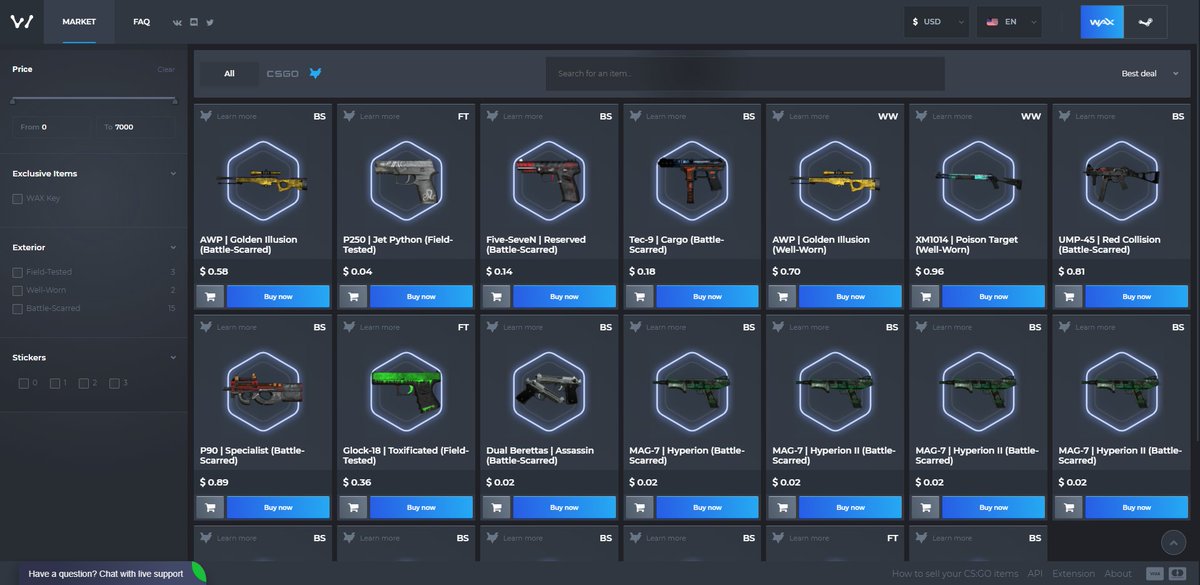Viewport: 1200px width, 585px height.
Task: Buy now the Tec-9 Cargo
Action: (707, 297)
